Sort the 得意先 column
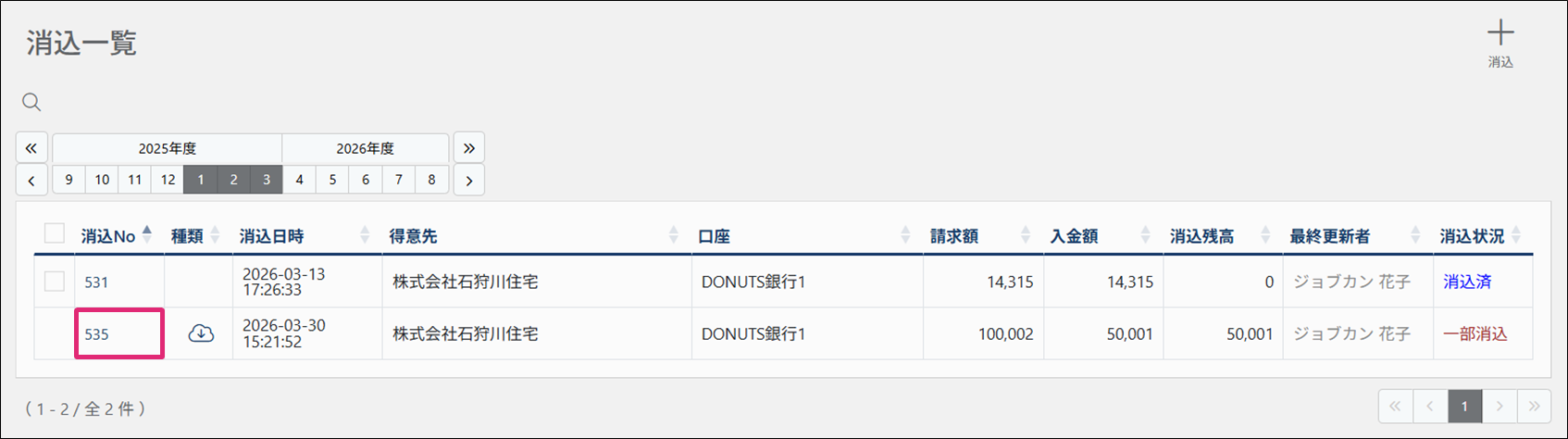This screenshot has height=439, width=1568. tap(673, 235)
